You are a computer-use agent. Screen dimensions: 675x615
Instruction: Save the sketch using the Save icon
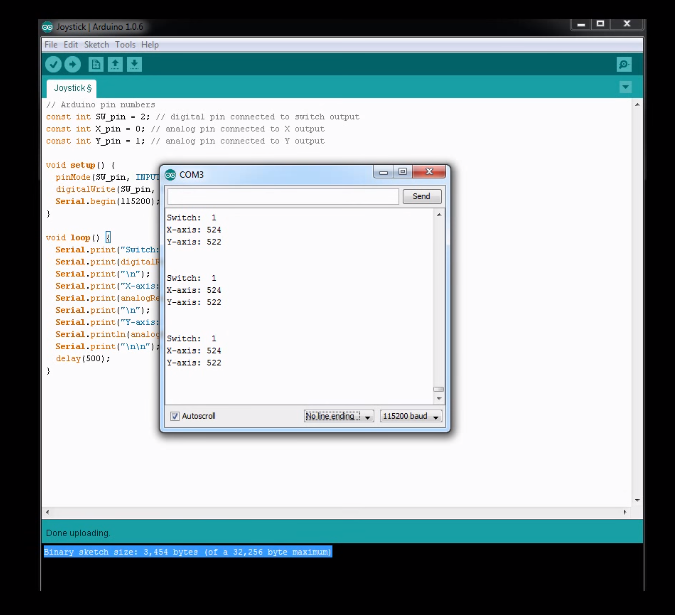[x=134, y=64]
